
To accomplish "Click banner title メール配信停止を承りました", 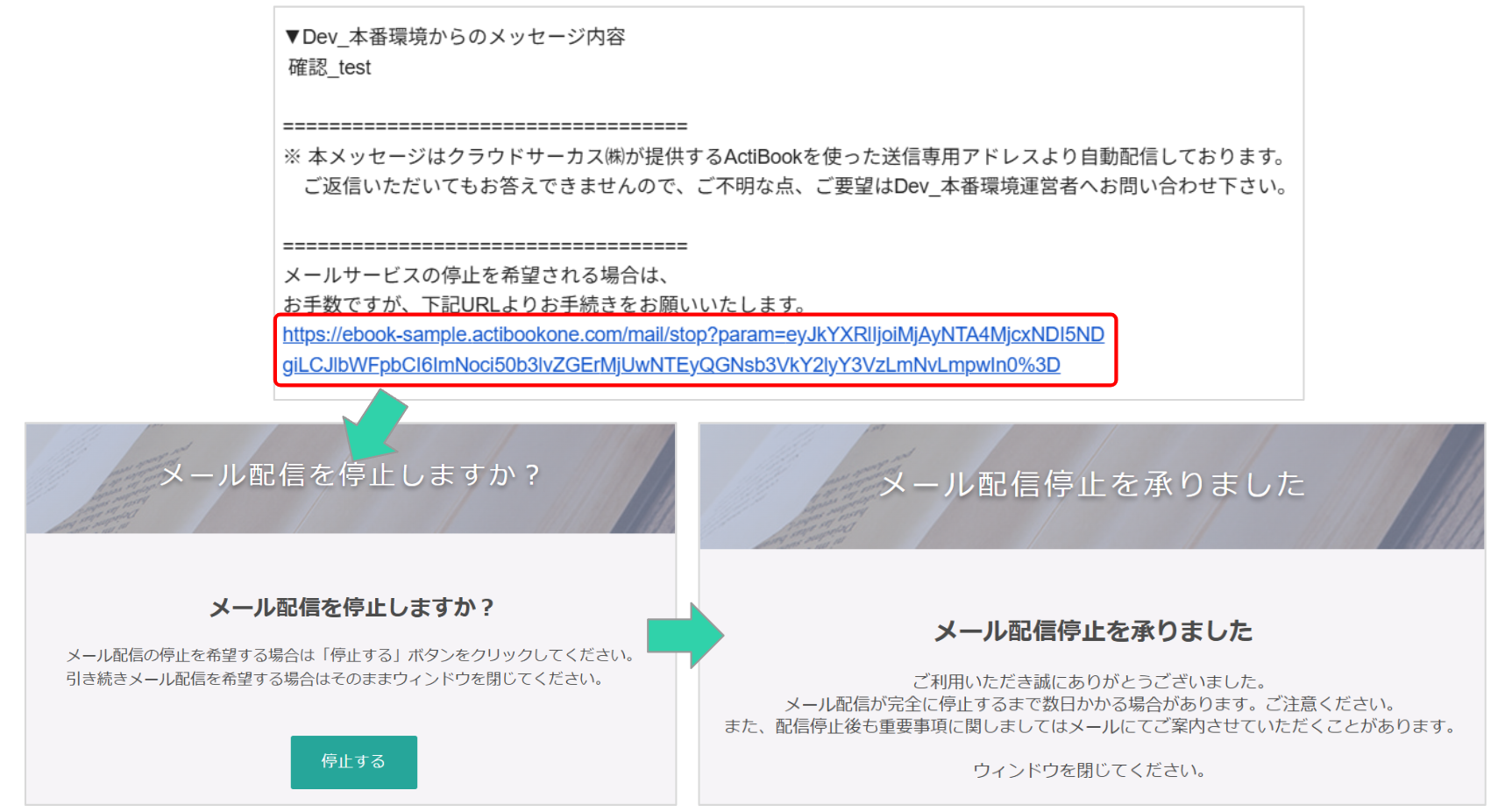I will pyautogui.click(x=1091, y=484).
